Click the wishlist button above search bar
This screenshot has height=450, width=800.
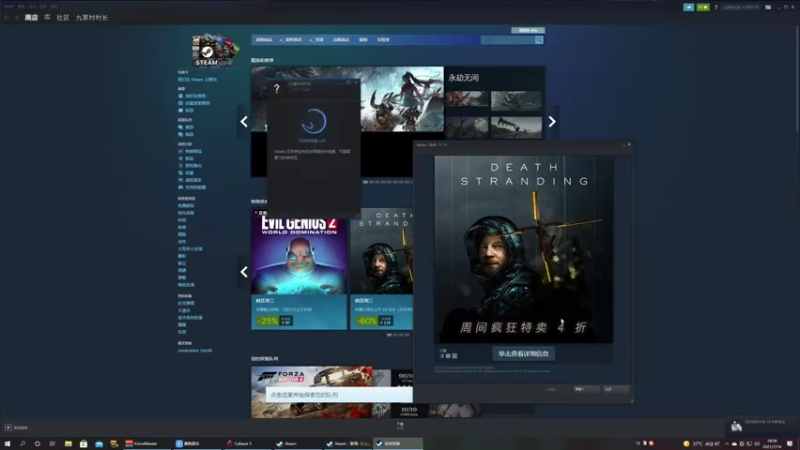(528, 30)
